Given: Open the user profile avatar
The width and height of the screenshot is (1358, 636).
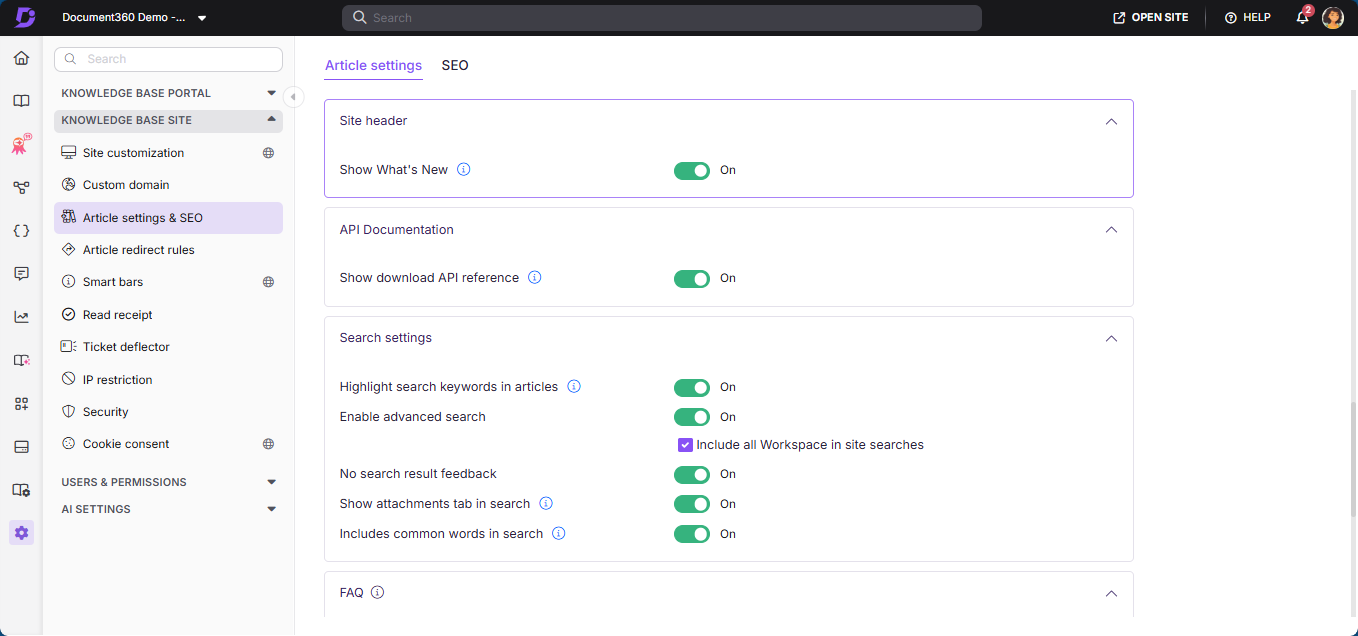Looking at the screenshot, I should [x=1333, y=17].
